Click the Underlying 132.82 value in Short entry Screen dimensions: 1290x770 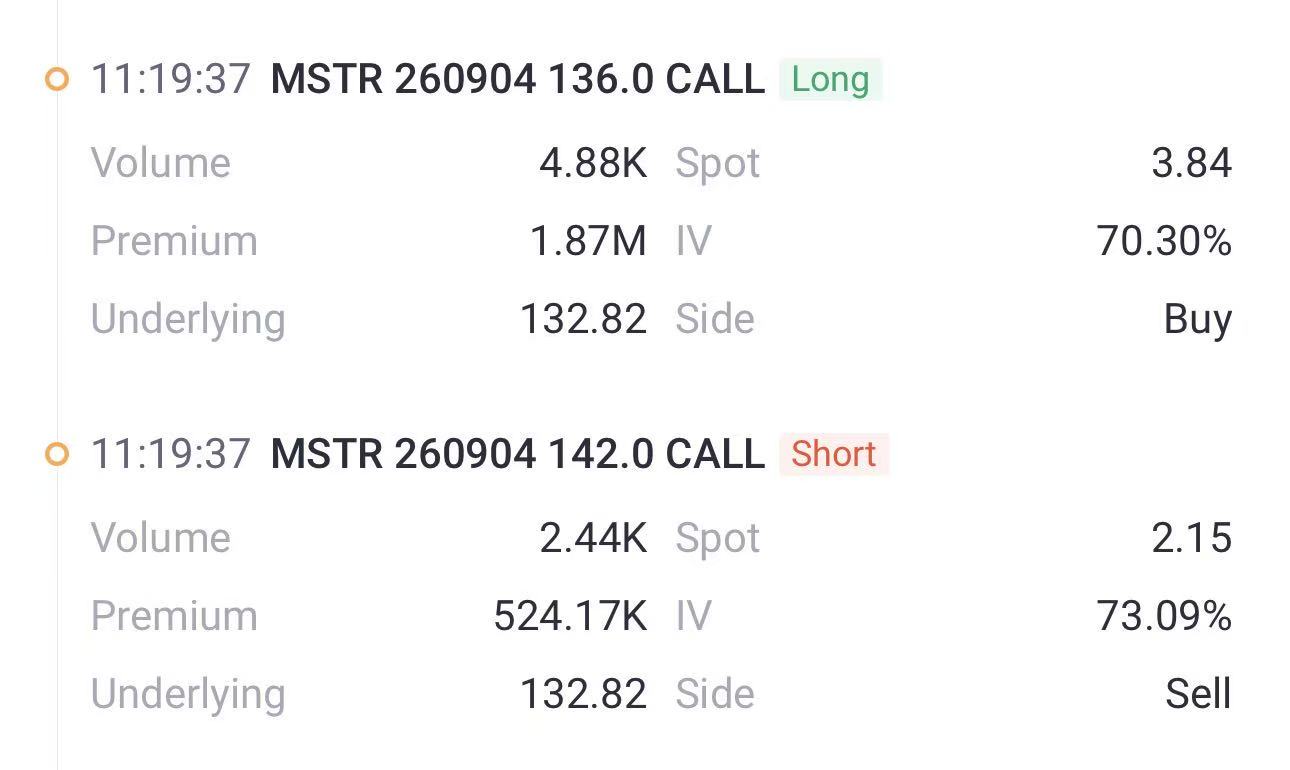point(583,694)
